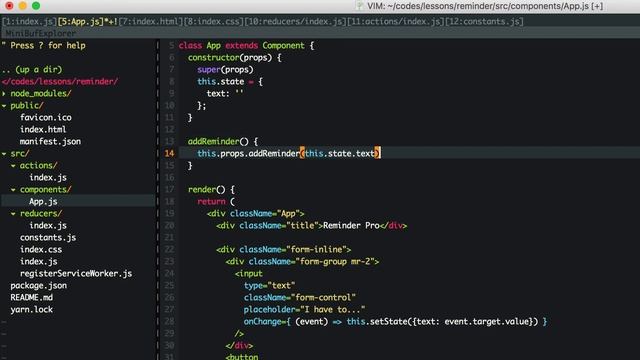The image size is (640, 360).
Task: Click the highlighted closing parenthesis on line 14
Action: (x=378, y=153)
